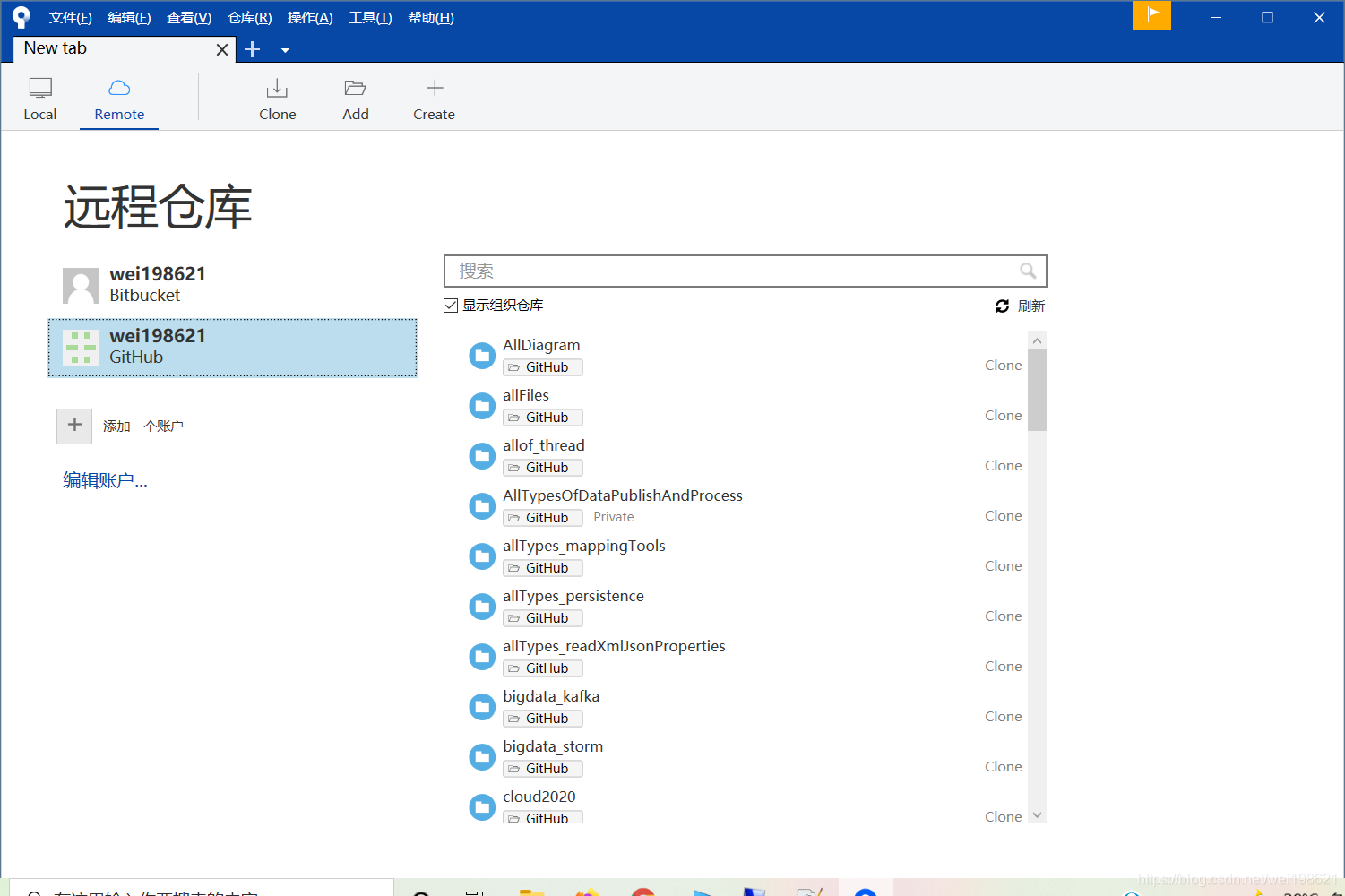The image size is (1345, 896).
Task: Open the 编辑(E) menu
Action: 129,18
